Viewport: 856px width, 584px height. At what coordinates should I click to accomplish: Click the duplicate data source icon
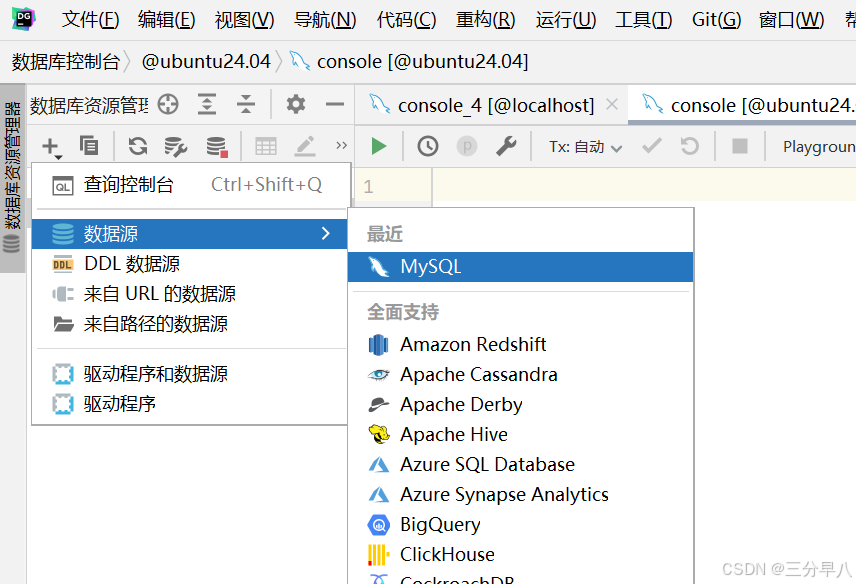tap(89, 146)
